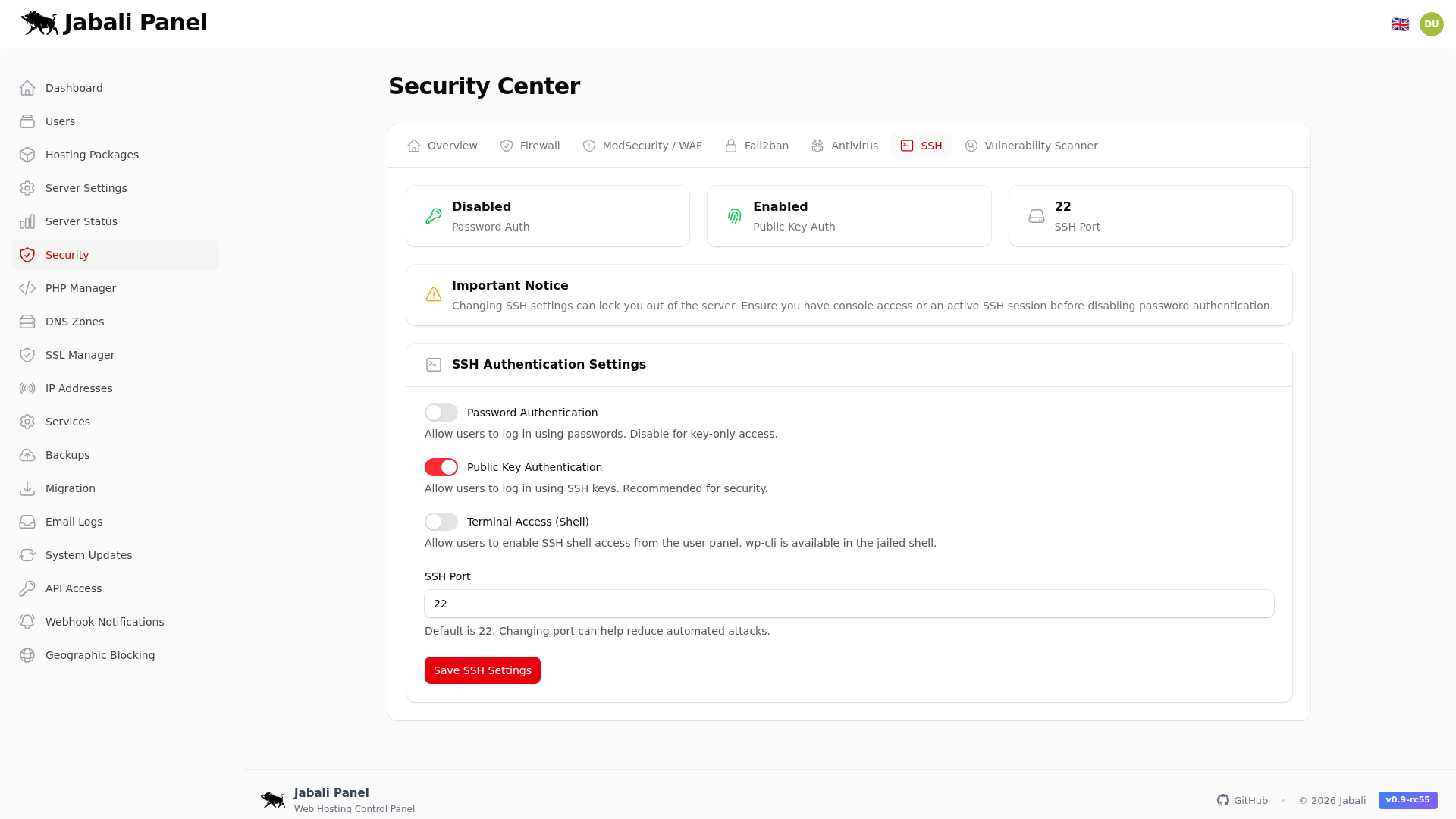This screenshot has width=1456, height=819.
Task: Open the GitHub link in footer
Action: (1243, 800)
